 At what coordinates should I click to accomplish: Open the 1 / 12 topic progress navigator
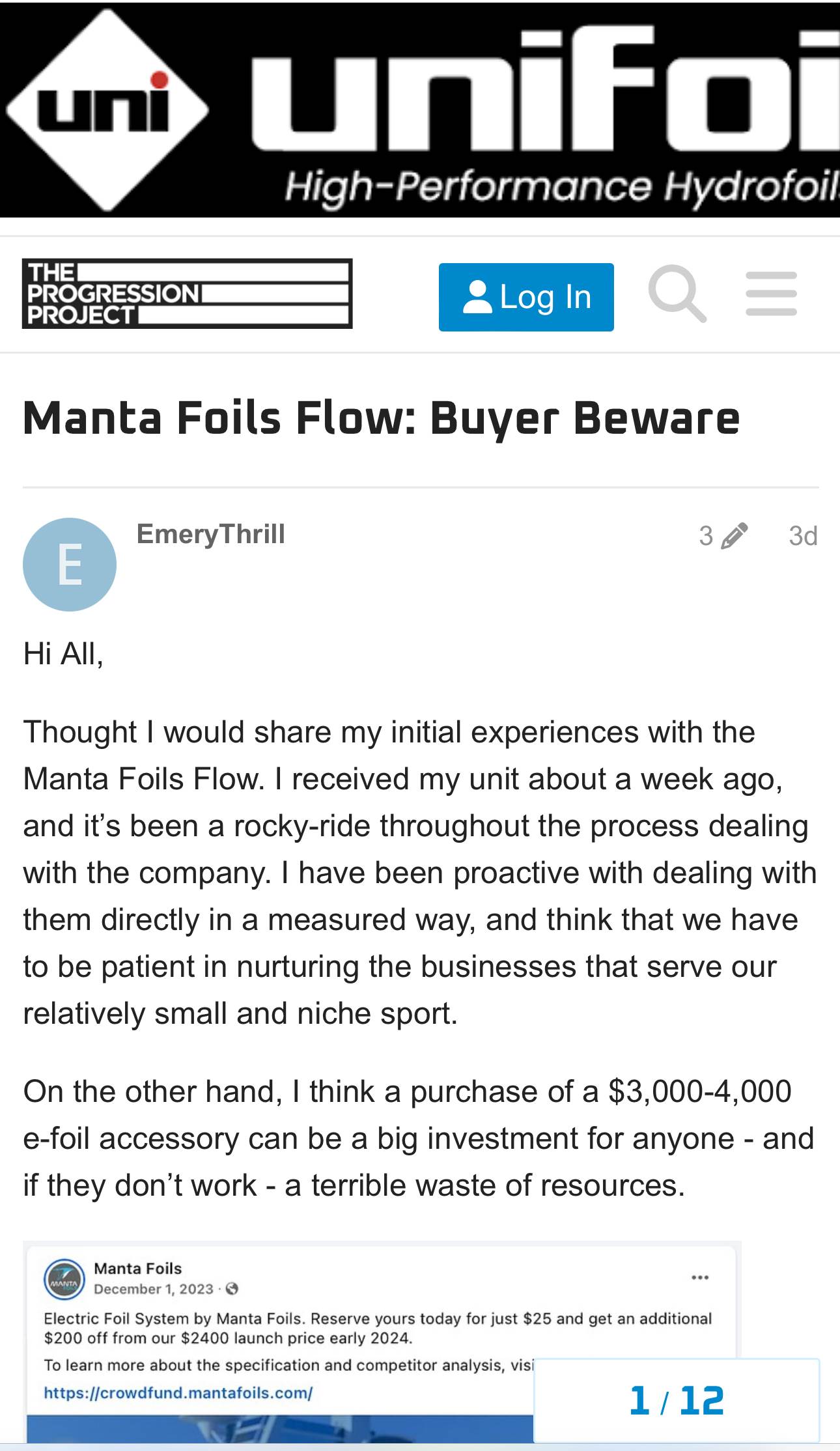pos(676,1400)
